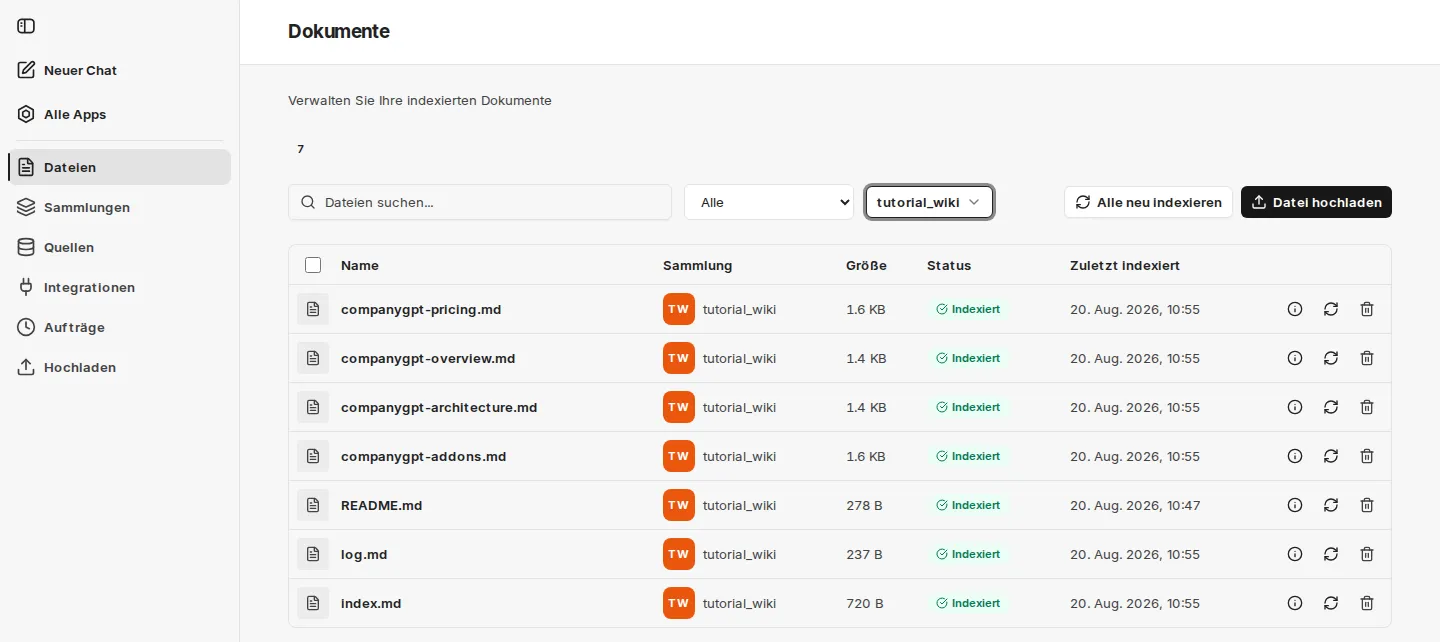
Task: Open file companygpt-architecture.md
Action: point(439,407)
